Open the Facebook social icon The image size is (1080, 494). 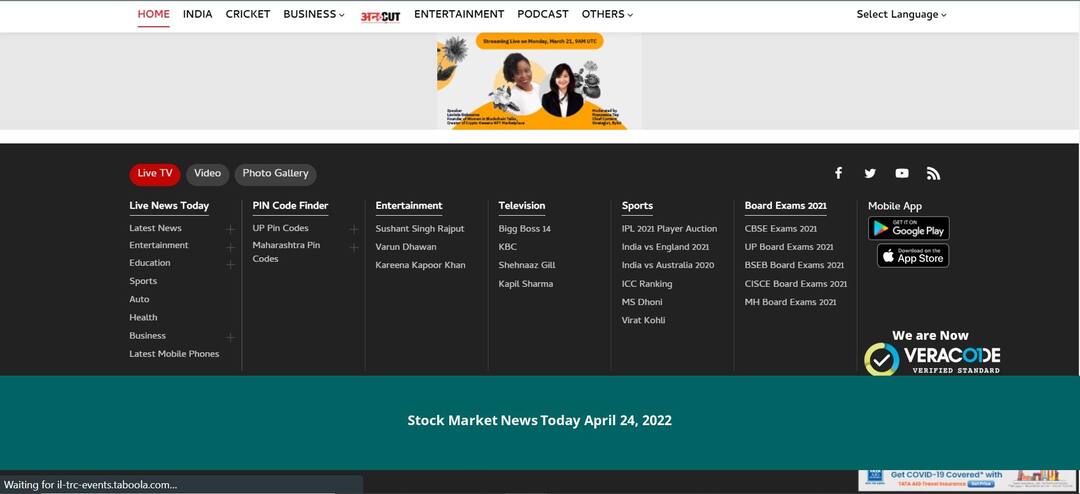838,173
